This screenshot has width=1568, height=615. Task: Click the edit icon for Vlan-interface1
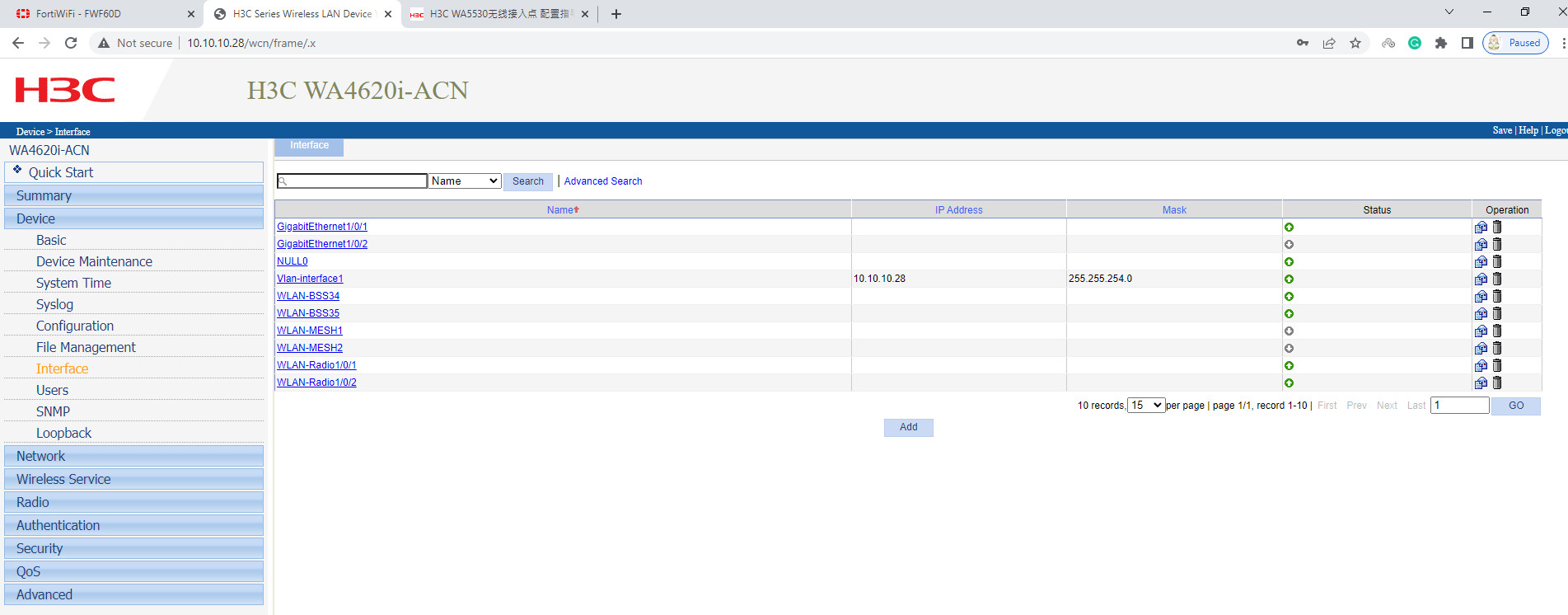[x=1481, y=279]
